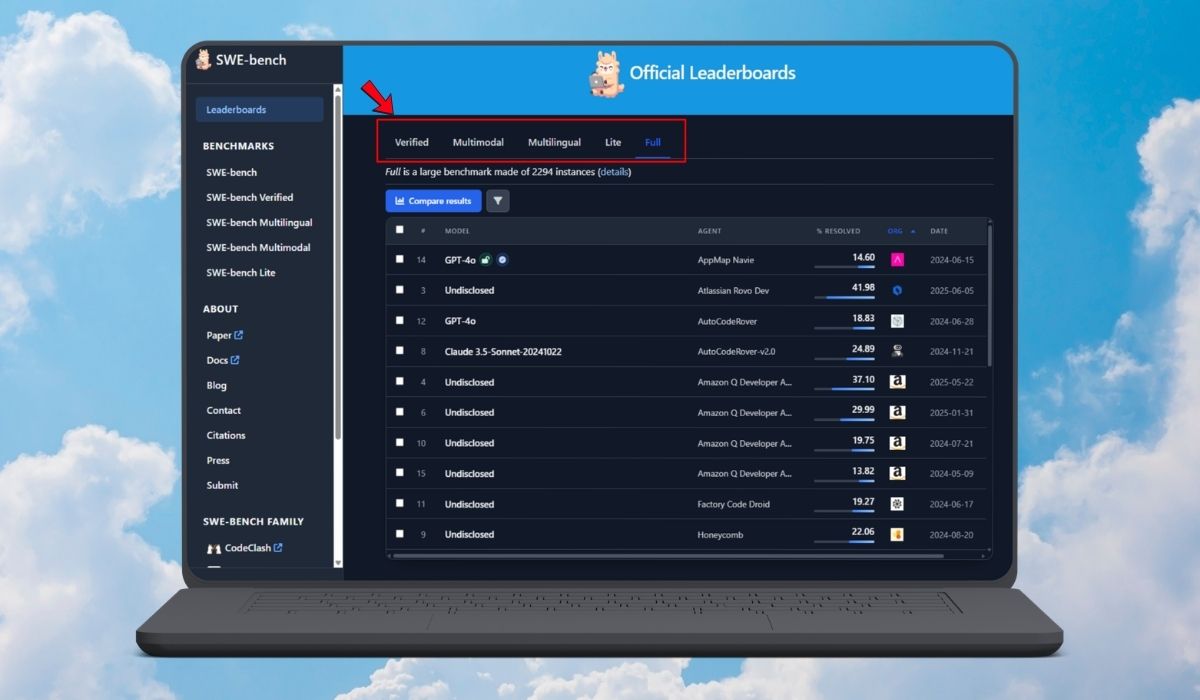Click the external-link icon next to Docs
Image resolution: width=1200 pixels, height=700 pixels.
[x=235, y=360]
